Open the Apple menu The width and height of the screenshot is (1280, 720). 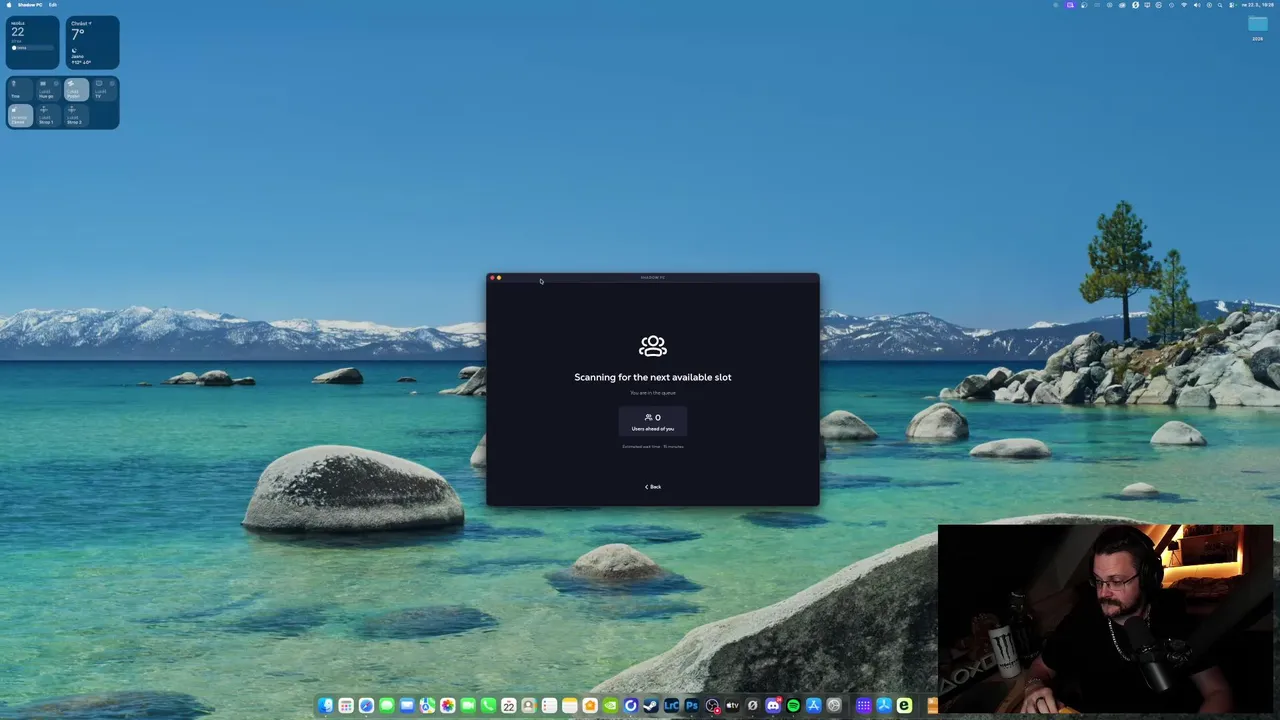coord(8,4)
